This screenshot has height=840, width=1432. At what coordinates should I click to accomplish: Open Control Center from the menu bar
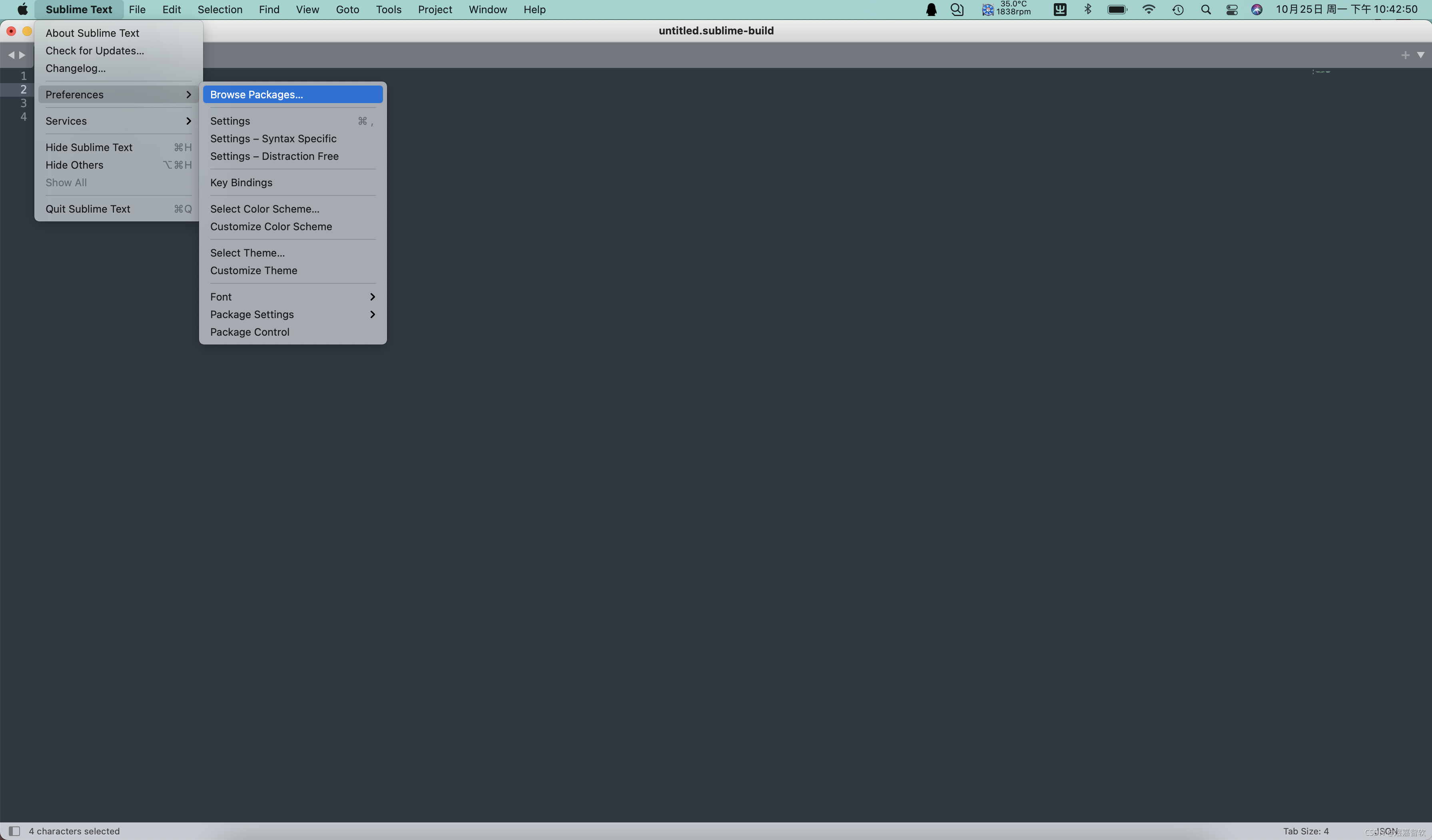1232,10
